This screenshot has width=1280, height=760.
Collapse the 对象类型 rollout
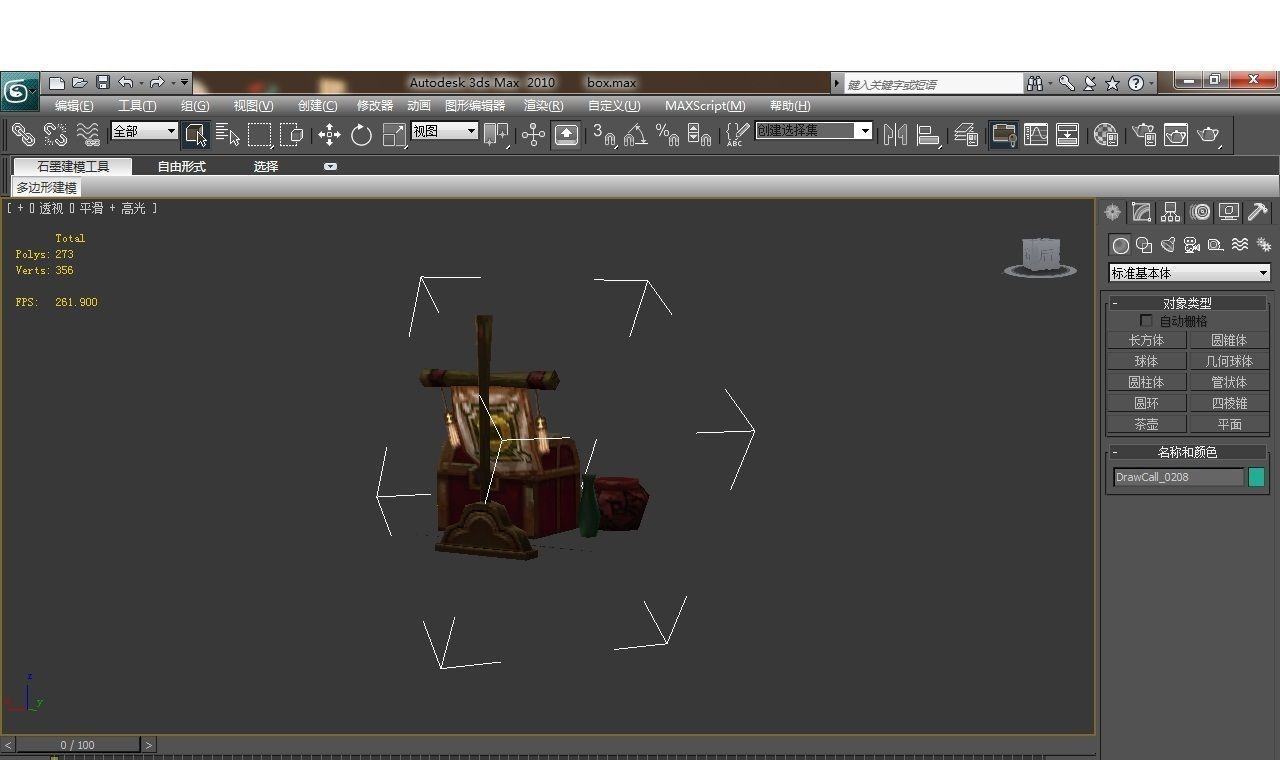pyautogui.click(x=1187, y=303)
